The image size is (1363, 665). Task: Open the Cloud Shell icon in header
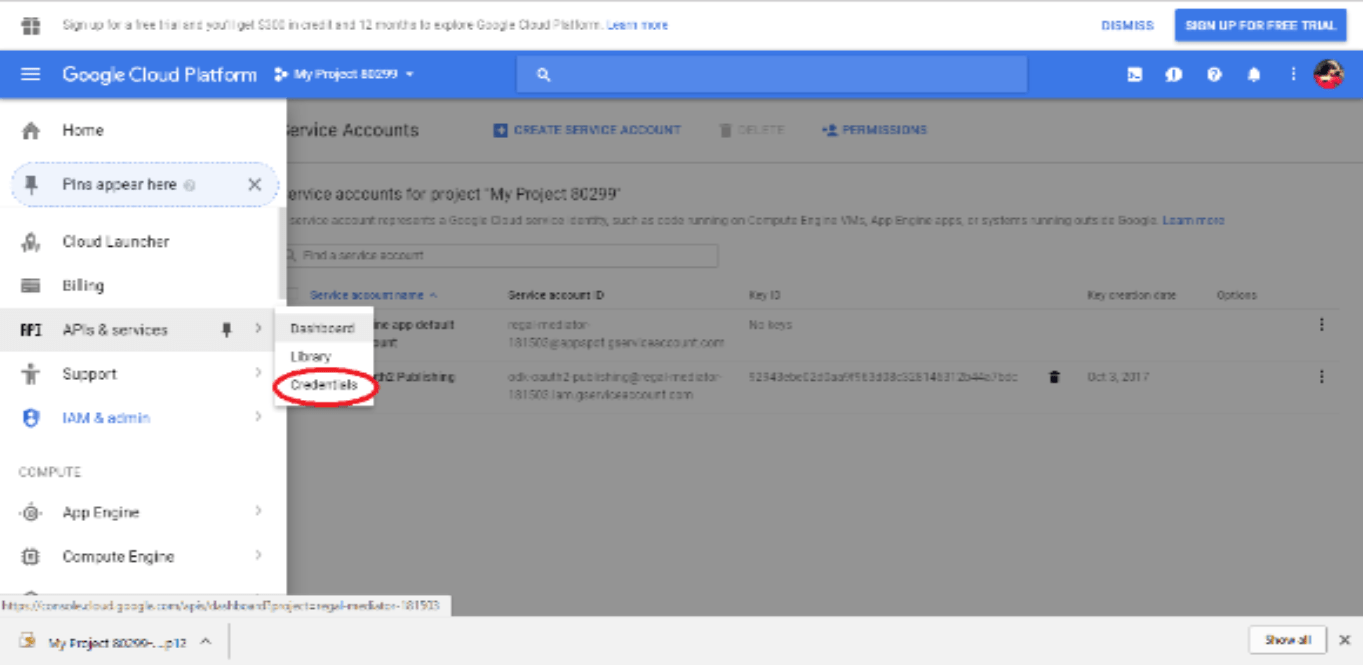click(x=1135, y=74)
